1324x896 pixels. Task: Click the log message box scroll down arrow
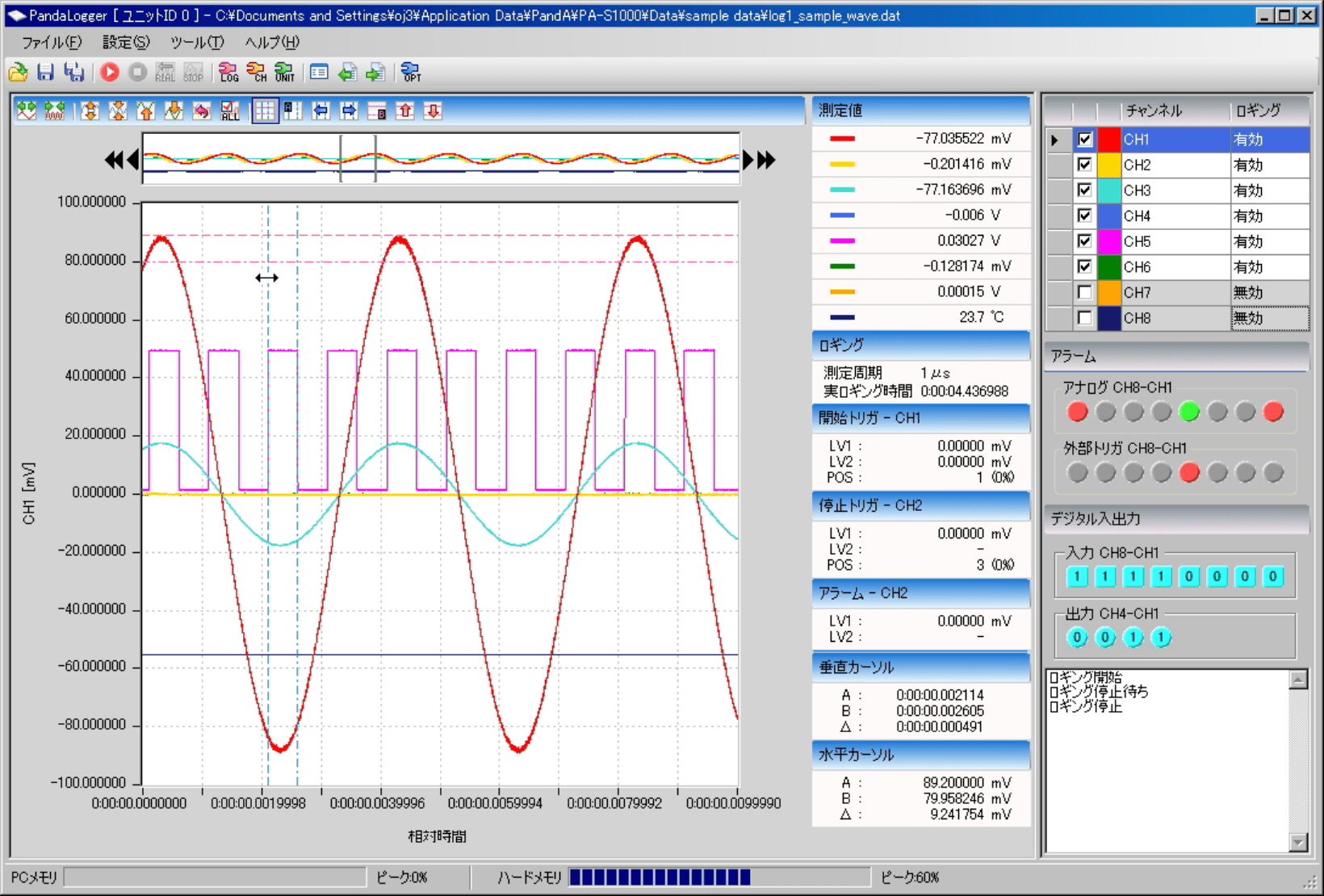coord(1298,842)
